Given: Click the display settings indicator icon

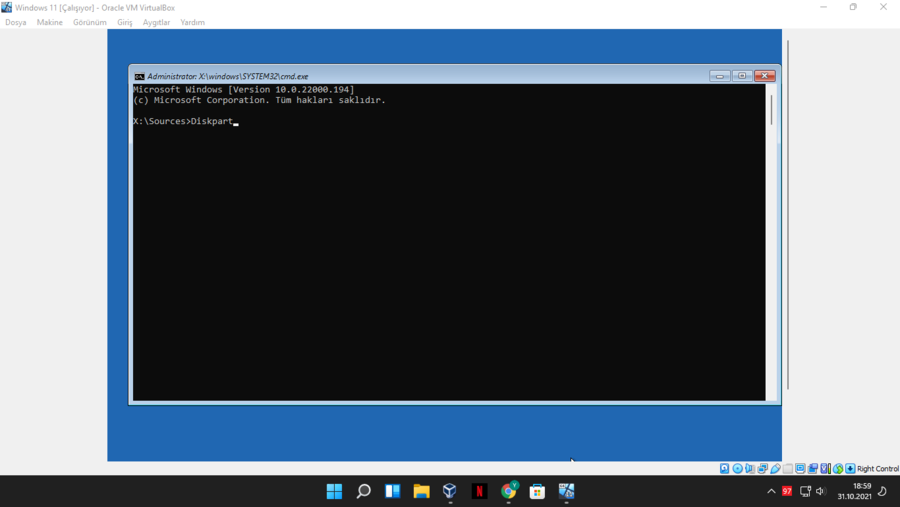Looking at the screenshot, I should tap(800, 469).
